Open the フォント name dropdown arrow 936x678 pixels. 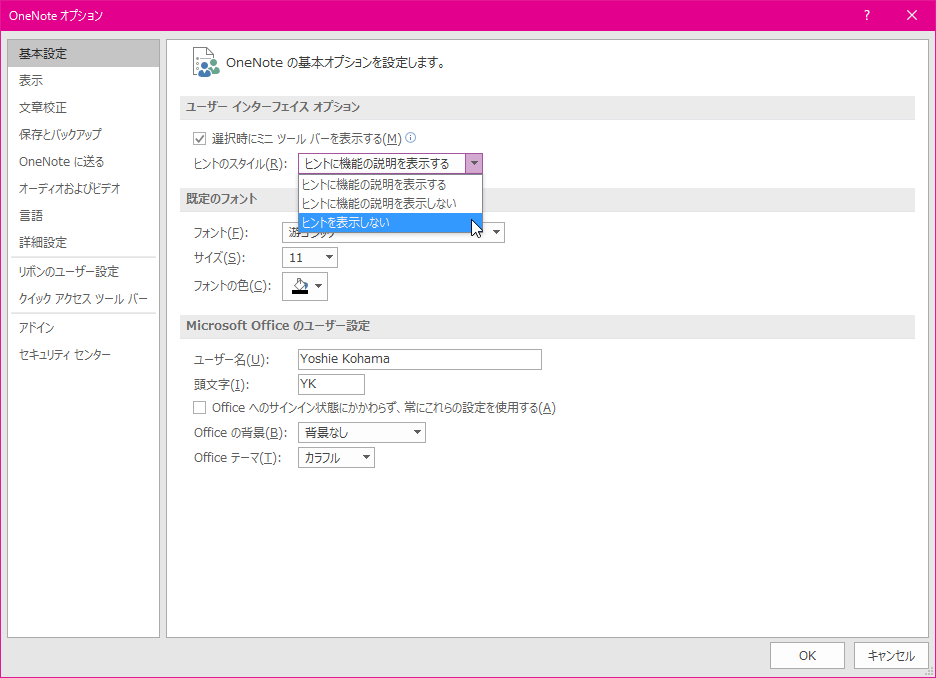[496, 232]
